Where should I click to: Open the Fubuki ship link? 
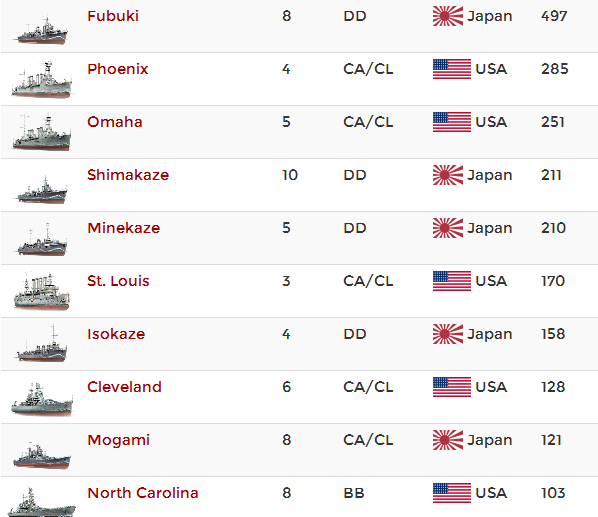[113, 16]
